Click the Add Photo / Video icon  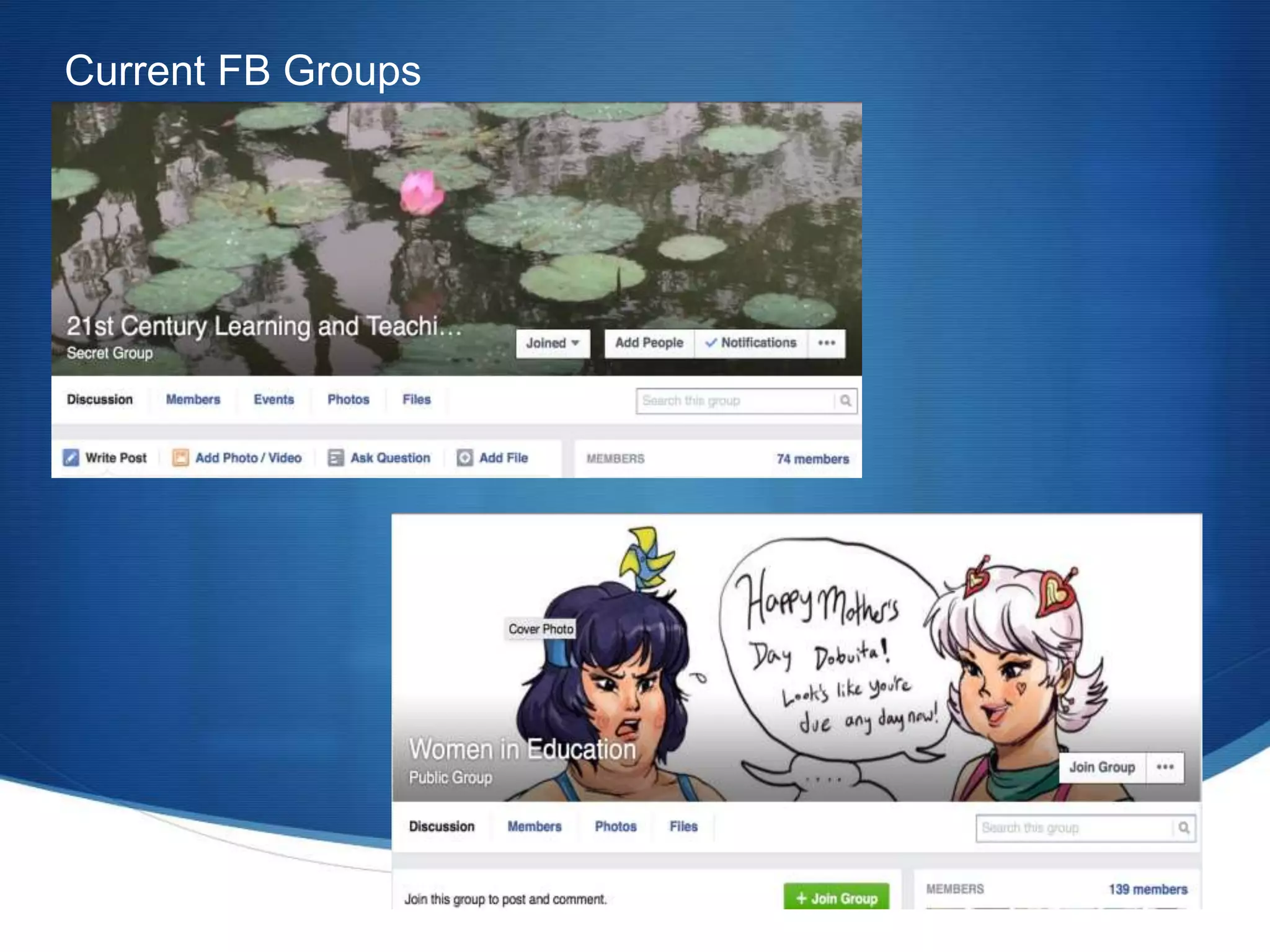[x=180, y=458]
